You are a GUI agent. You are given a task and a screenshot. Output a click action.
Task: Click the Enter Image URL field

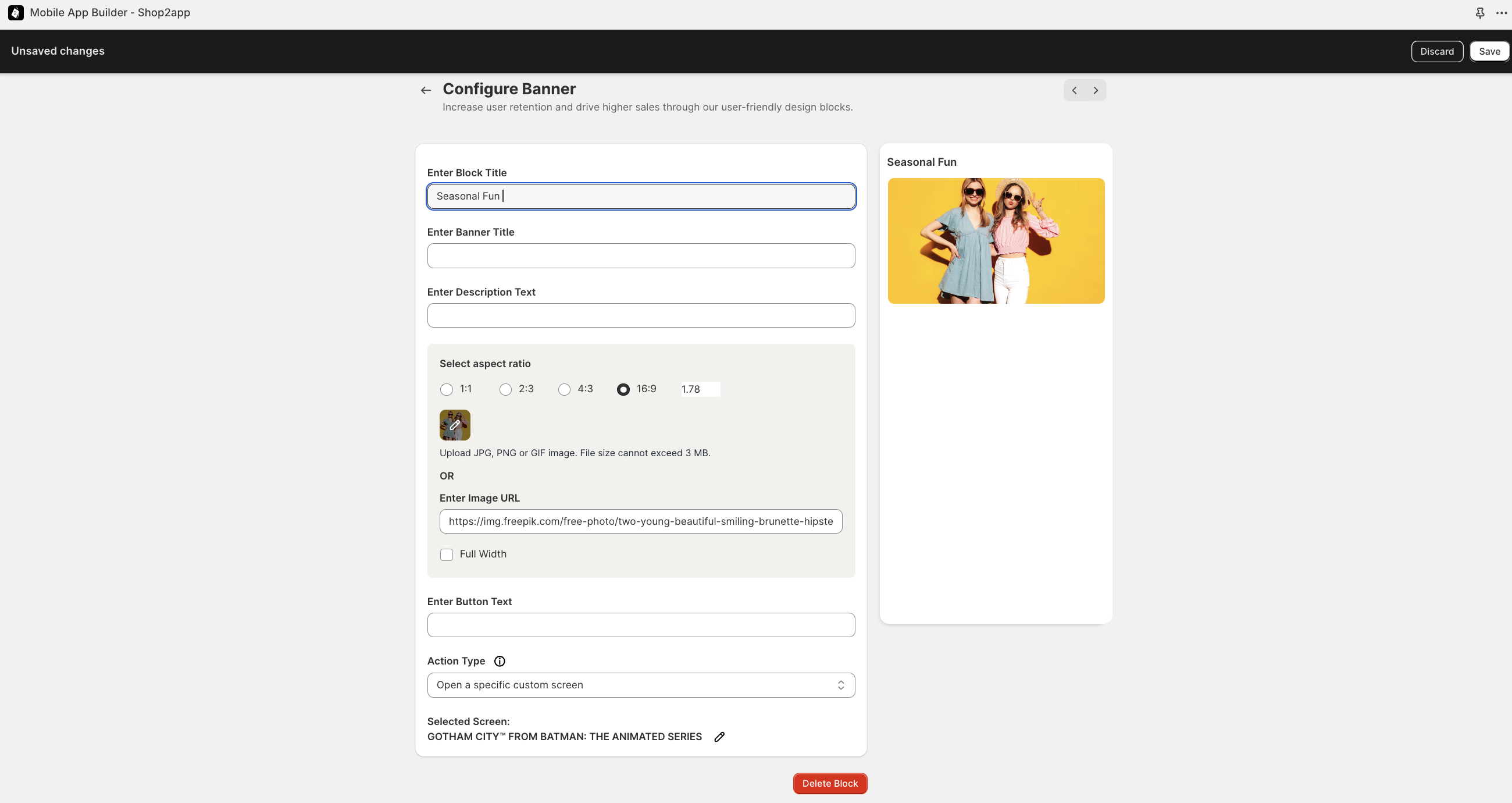tap(640, 521)
